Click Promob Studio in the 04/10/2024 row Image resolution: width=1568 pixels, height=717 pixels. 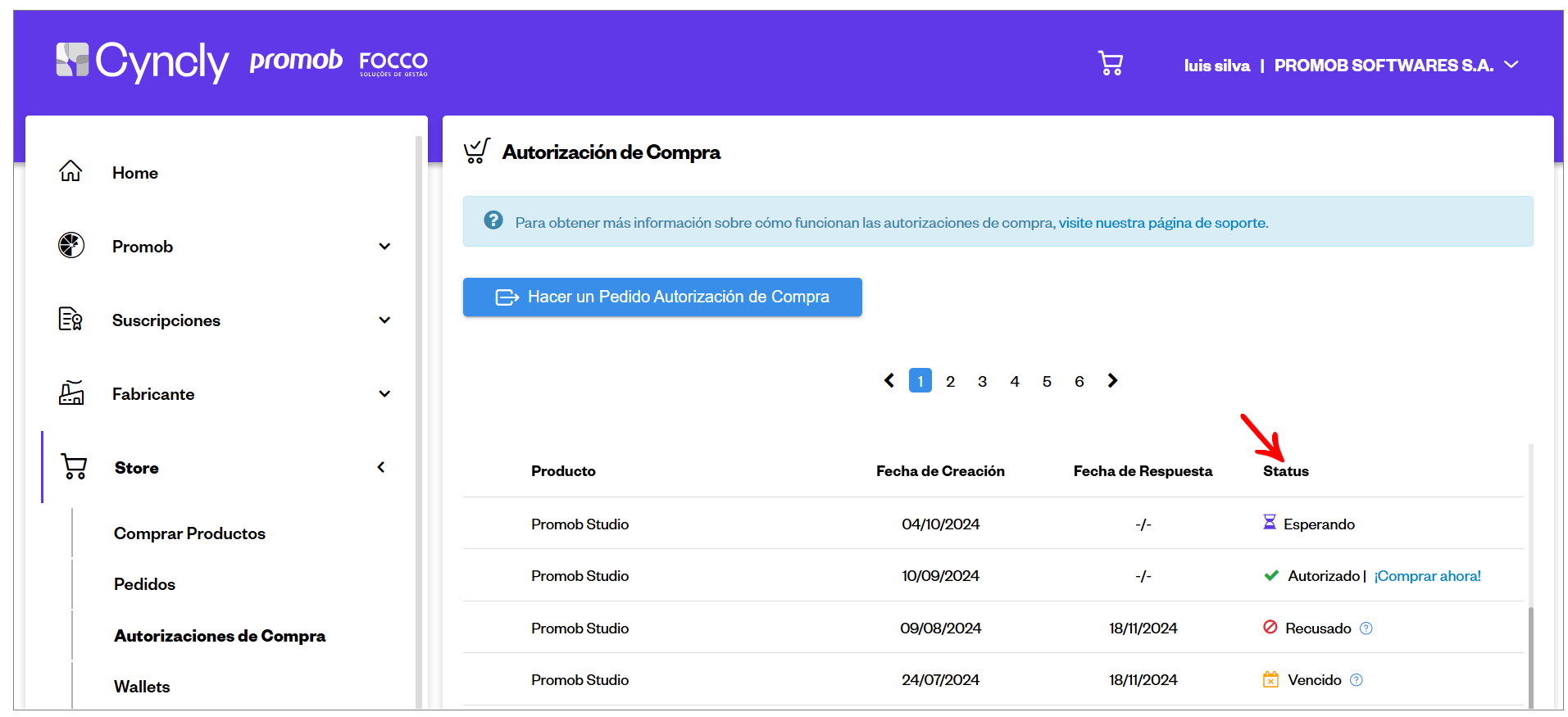pos(579,524)
